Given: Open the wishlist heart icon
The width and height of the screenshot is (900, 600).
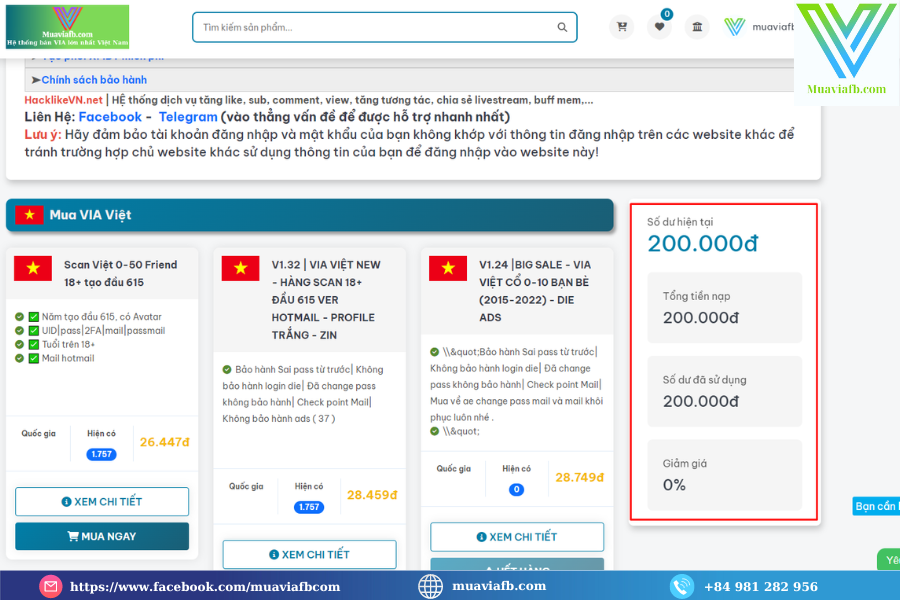Looking at the screenshot, I should (x=659, y=26).
